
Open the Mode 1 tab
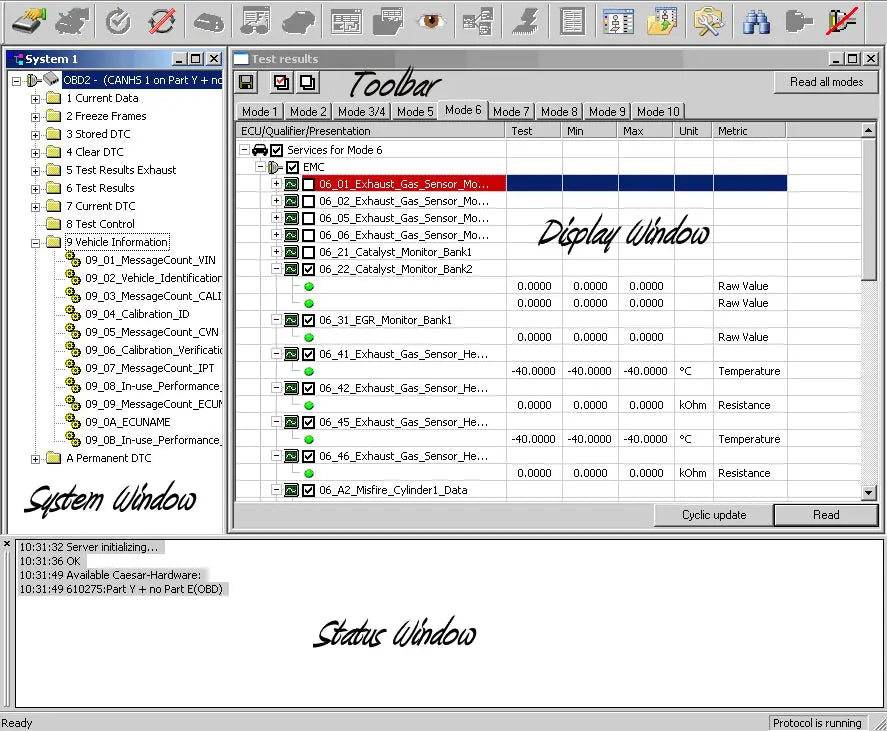(x=259, y=111)
